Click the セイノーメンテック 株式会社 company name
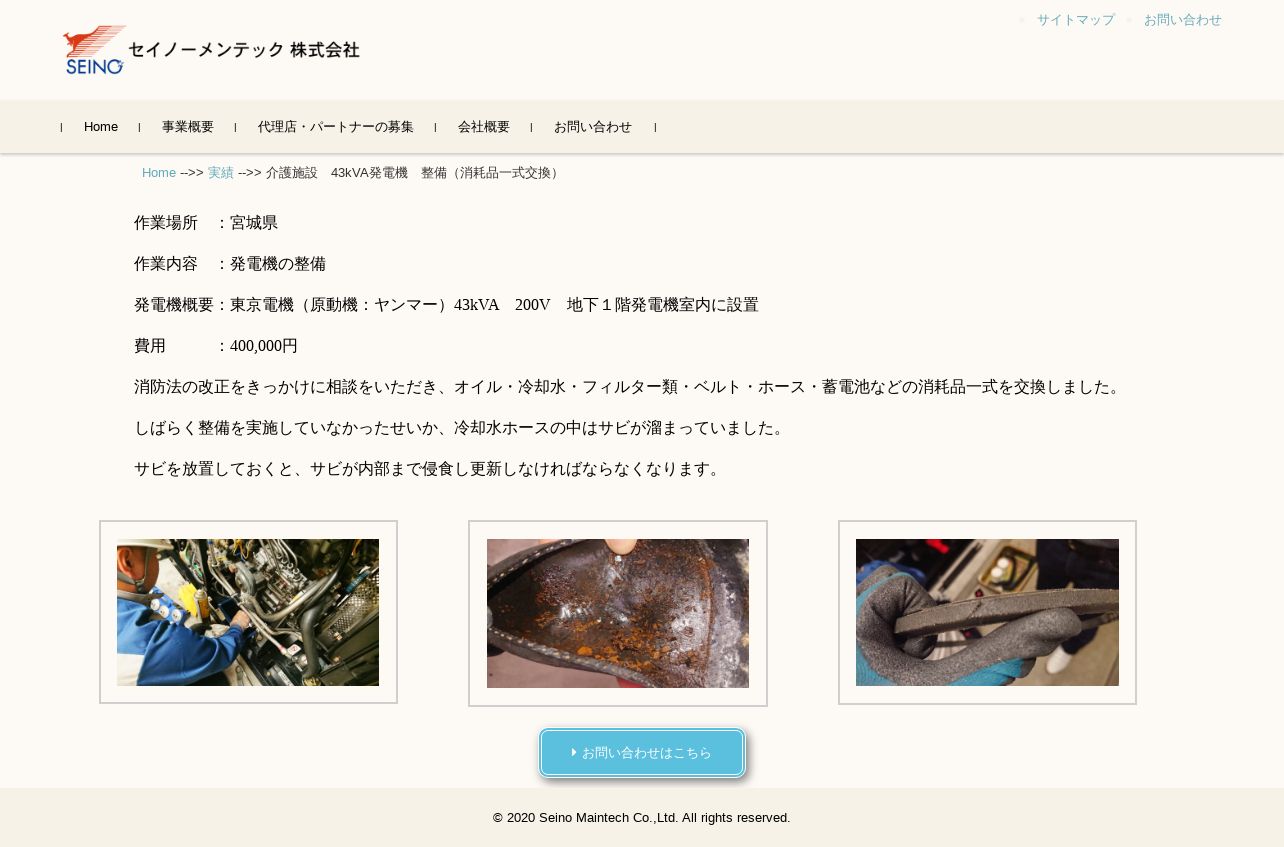Screen dimensions: 1284x847 tap(244, 50)
